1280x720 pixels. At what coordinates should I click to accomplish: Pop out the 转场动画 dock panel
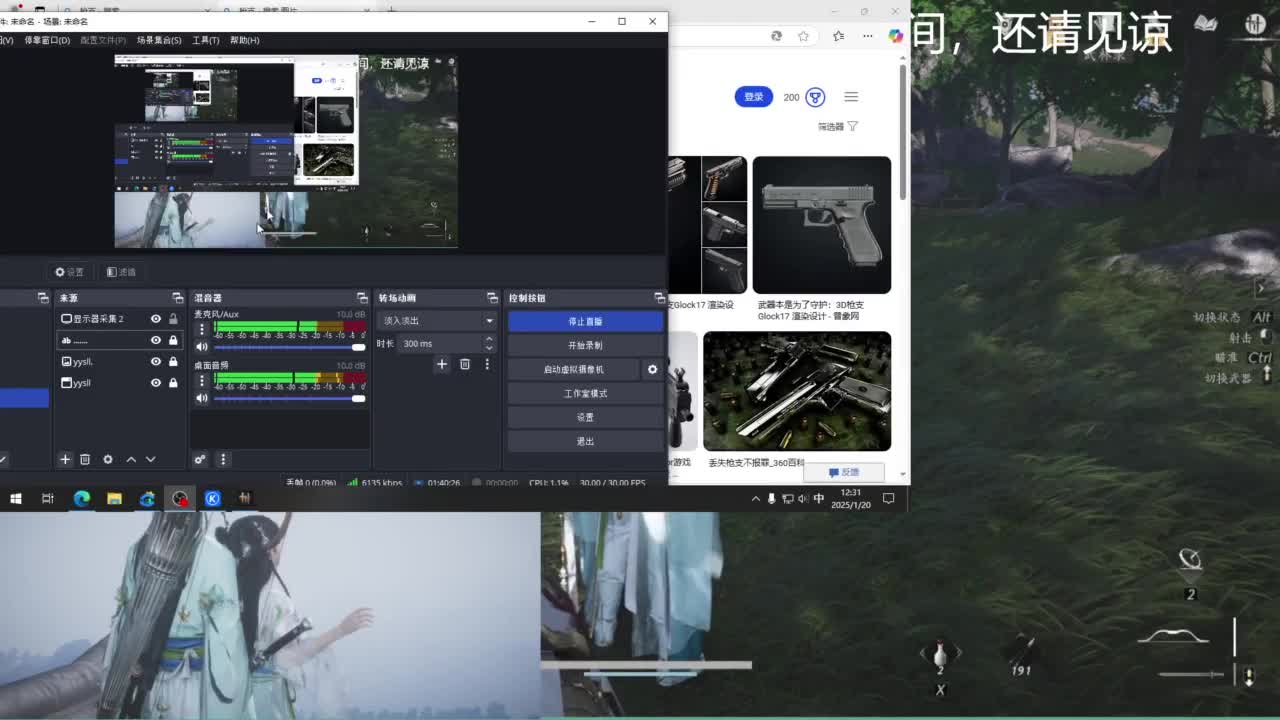pyautogui.click(x=492, y=298)
